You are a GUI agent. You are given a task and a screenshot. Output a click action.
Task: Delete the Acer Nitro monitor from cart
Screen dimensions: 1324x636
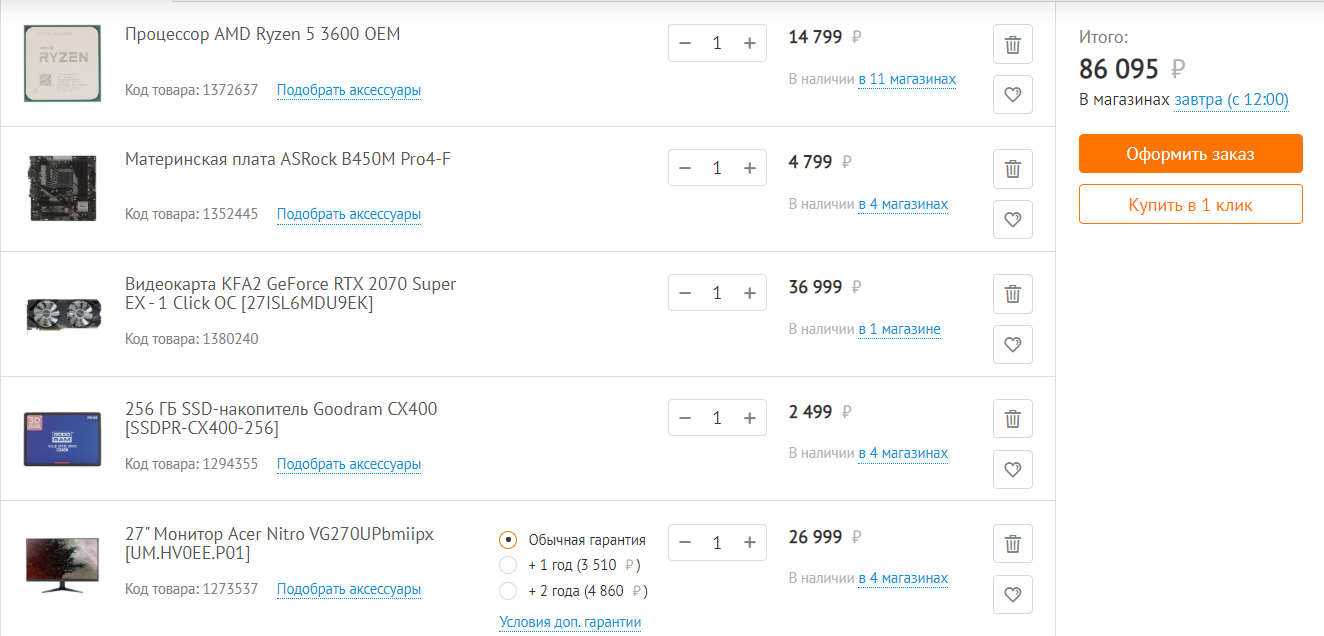coord(1012,544)
